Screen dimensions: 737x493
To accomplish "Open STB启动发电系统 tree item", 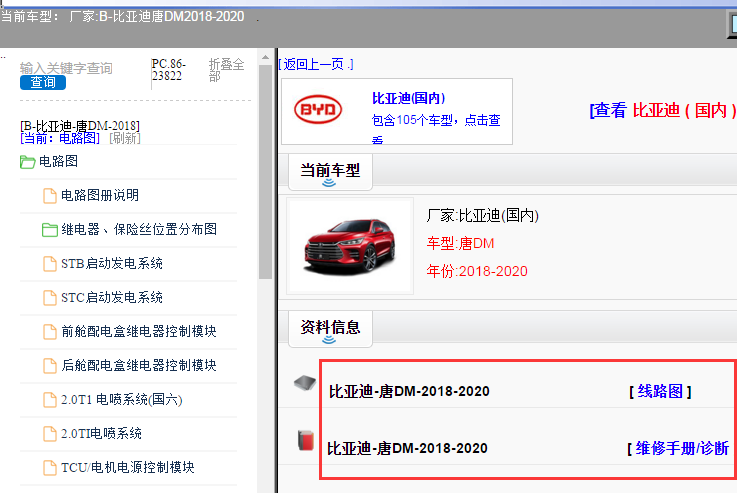I will point(112,264).
